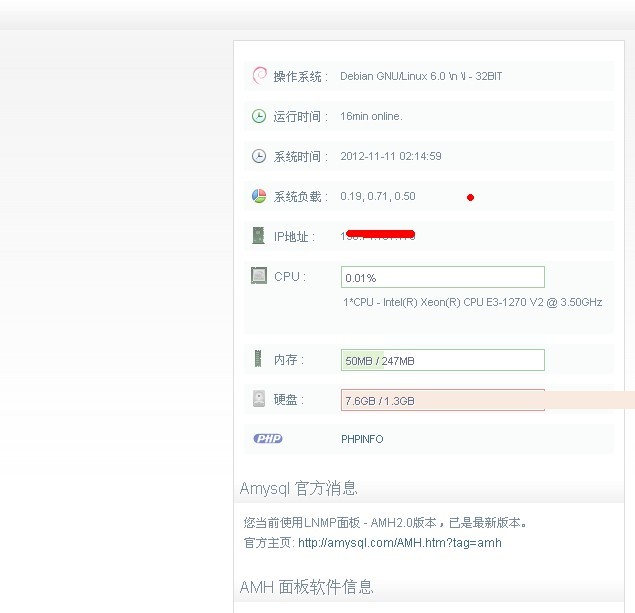This screenshot has width=635, height=613.
Task: Click the green clock icon beside 运行时间
Action: pos(259,116)
